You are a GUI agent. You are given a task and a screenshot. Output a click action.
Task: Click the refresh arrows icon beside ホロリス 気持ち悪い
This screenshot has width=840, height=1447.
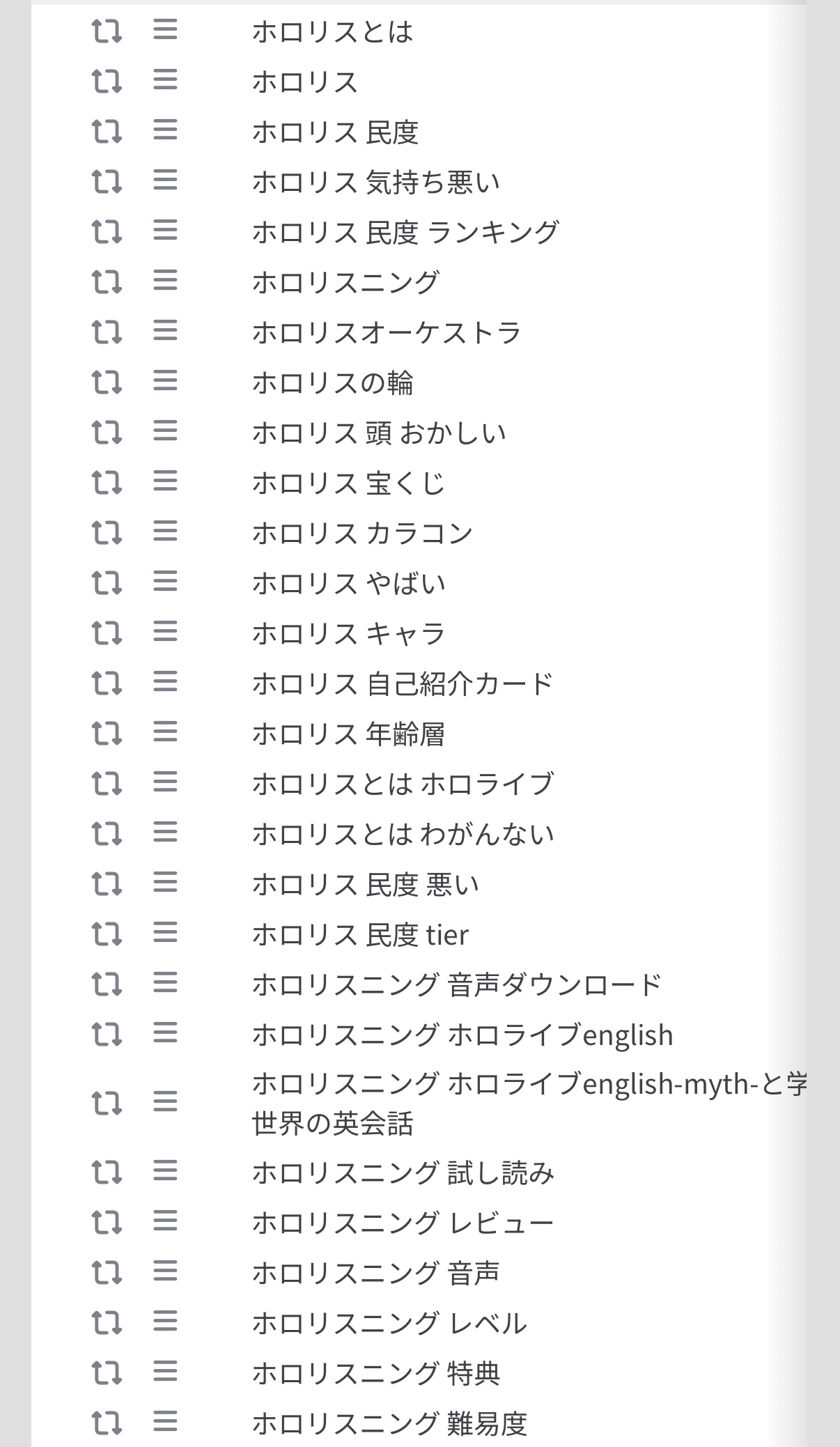coord(107,182)
